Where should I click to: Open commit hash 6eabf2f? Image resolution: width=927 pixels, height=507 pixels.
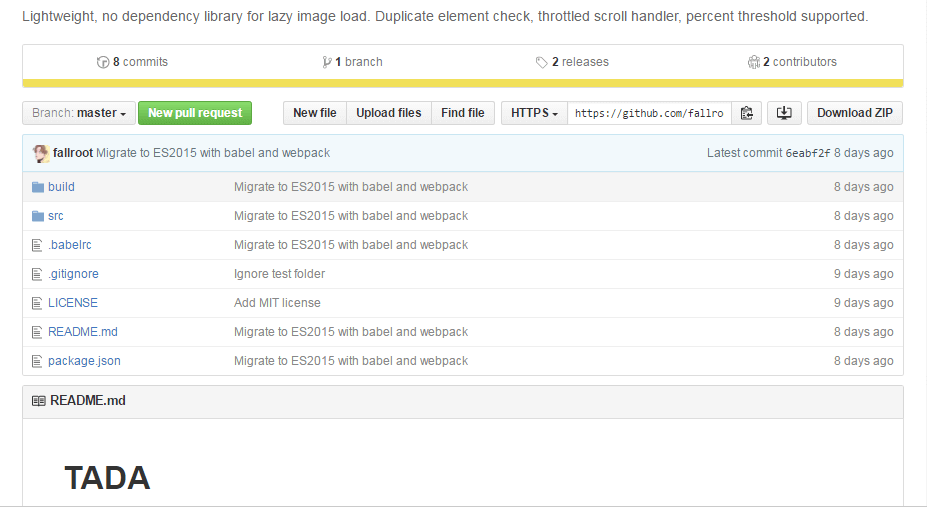(808, 153)
